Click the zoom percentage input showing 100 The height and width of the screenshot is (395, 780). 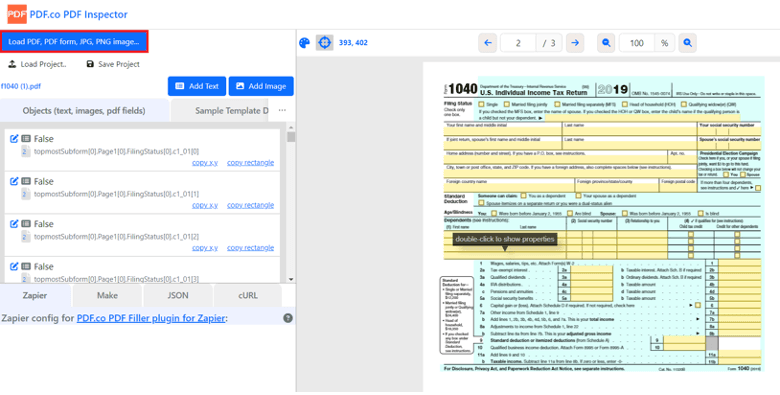[637, 43]
